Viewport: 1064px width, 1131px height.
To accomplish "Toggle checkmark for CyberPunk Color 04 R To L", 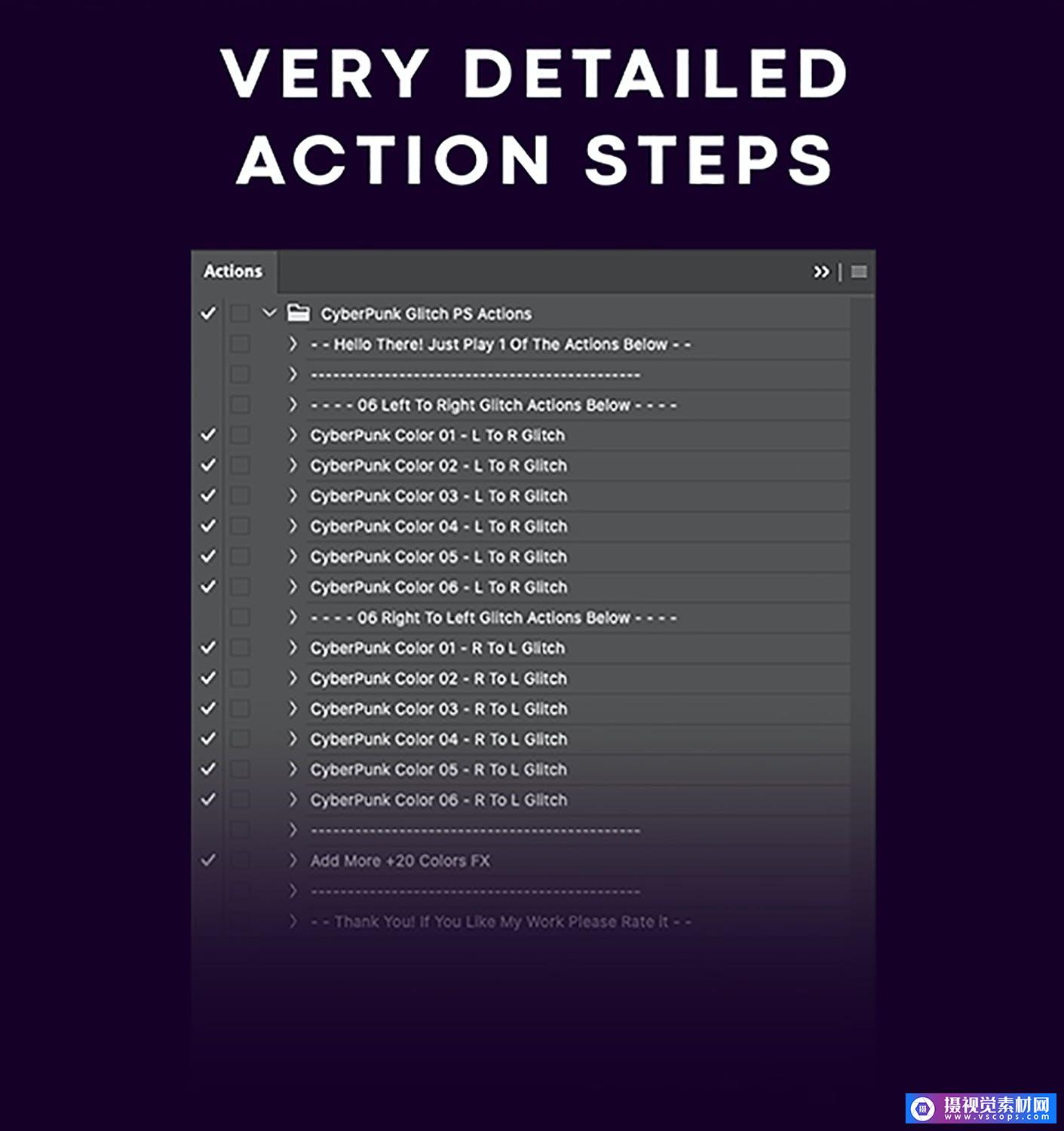I will click(x=208, y=739).
